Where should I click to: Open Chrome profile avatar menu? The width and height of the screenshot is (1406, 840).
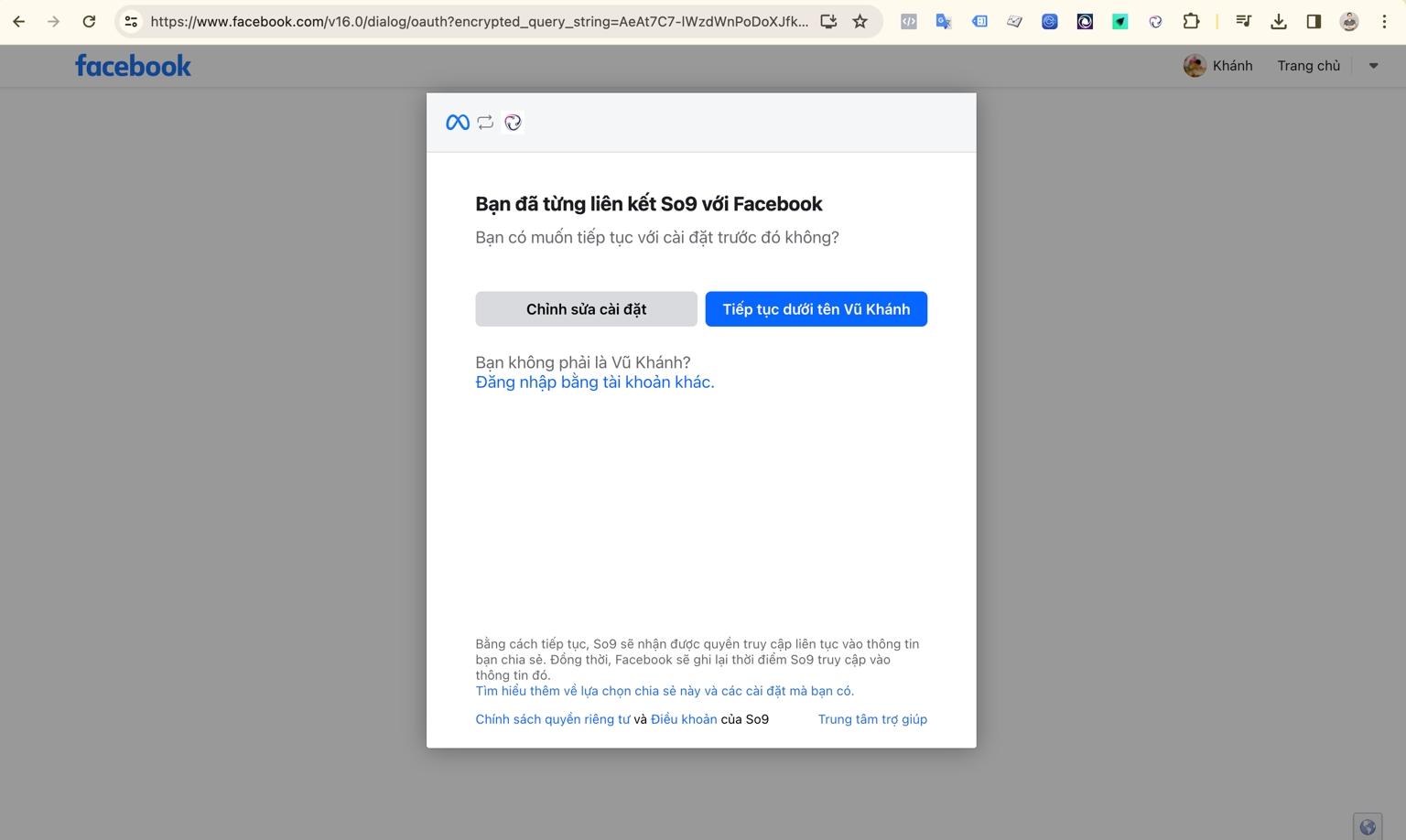pyautogui.click(x=1349, y=21)
